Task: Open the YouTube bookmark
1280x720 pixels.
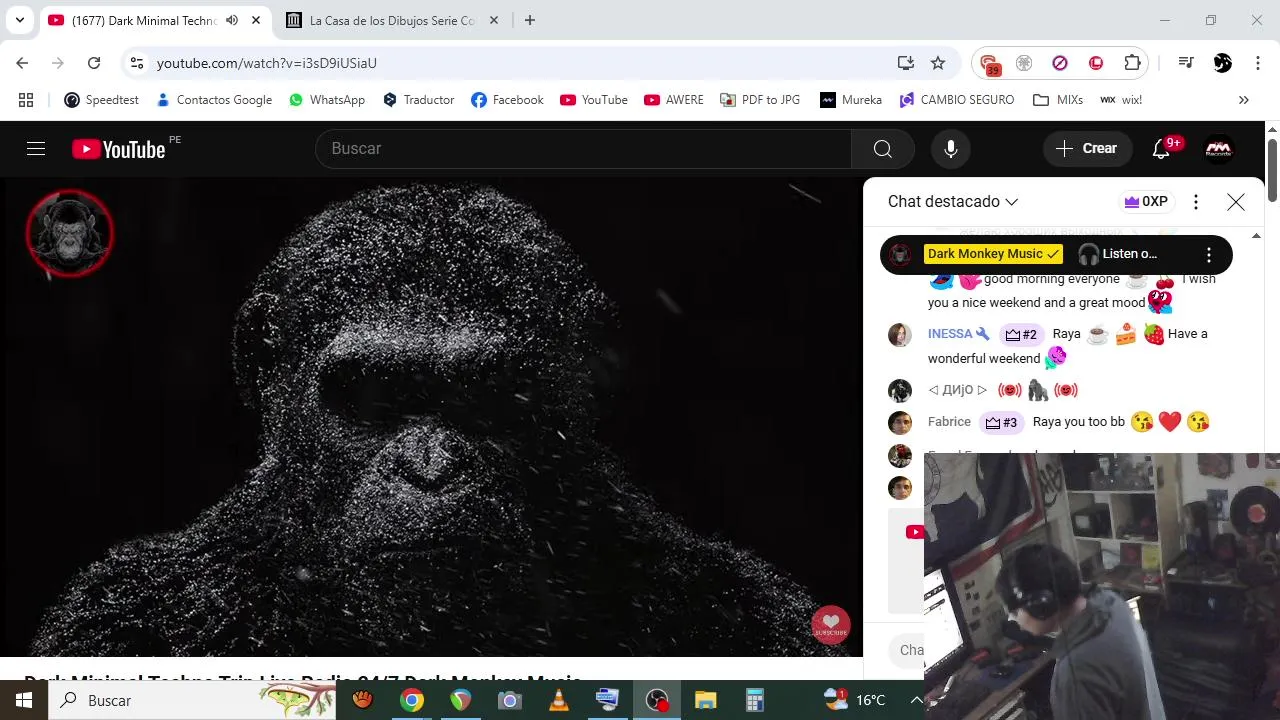Action: tap(594, 100)
